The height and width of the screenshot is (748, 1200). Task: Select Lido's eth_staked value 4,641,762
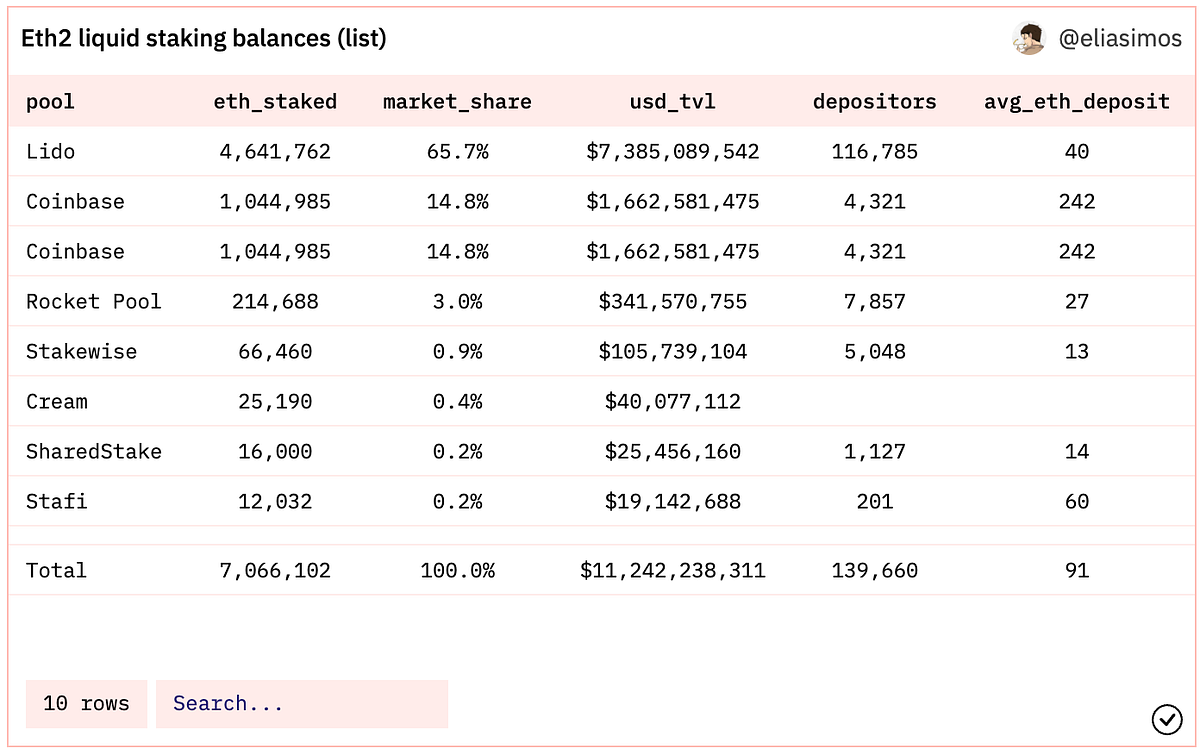click(275, 152)
